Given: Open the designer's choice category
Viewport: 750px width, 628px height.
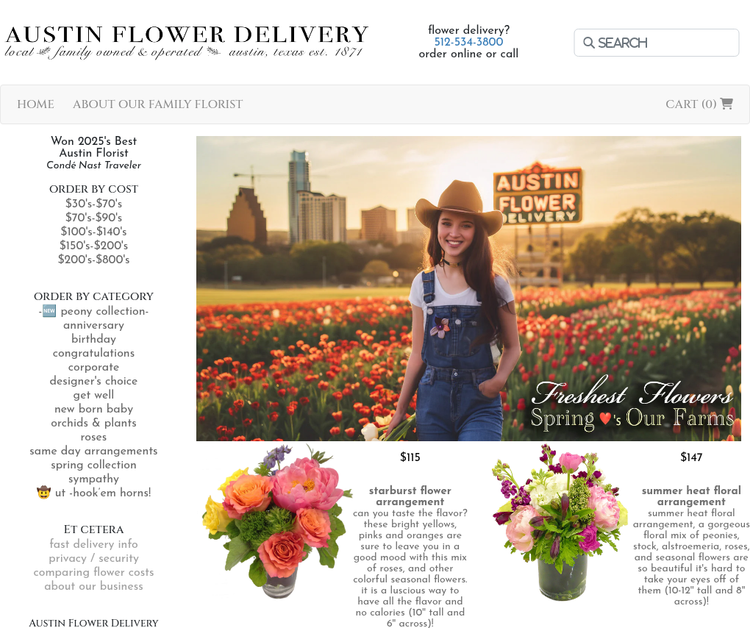Looking at the screenshot, I should 94,381.
